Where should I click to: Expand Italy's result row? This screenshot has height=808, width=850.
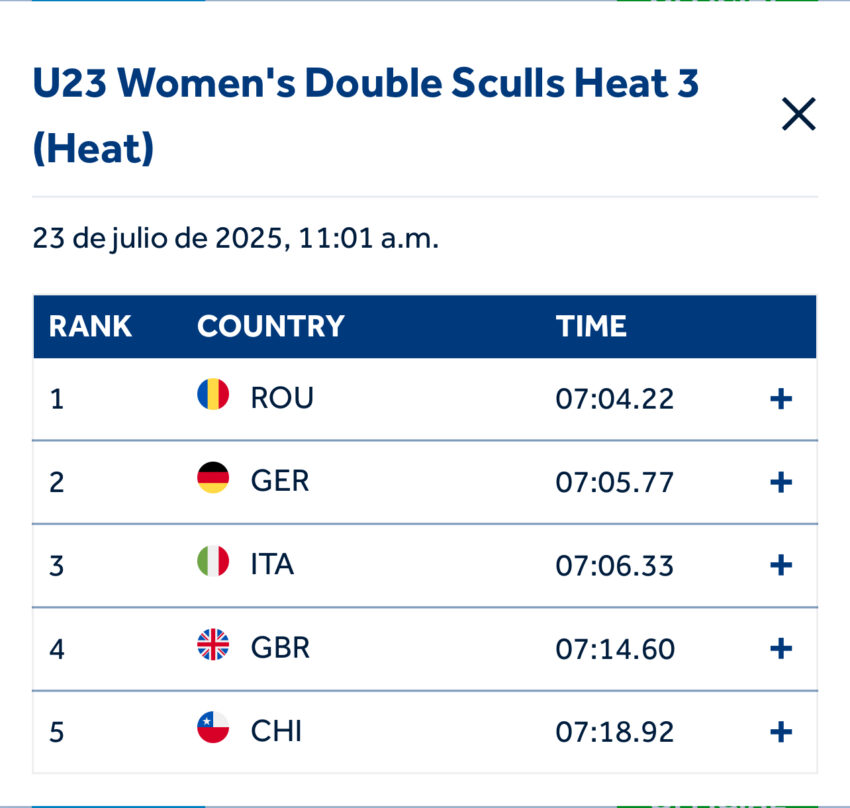(x=781, y=565)
